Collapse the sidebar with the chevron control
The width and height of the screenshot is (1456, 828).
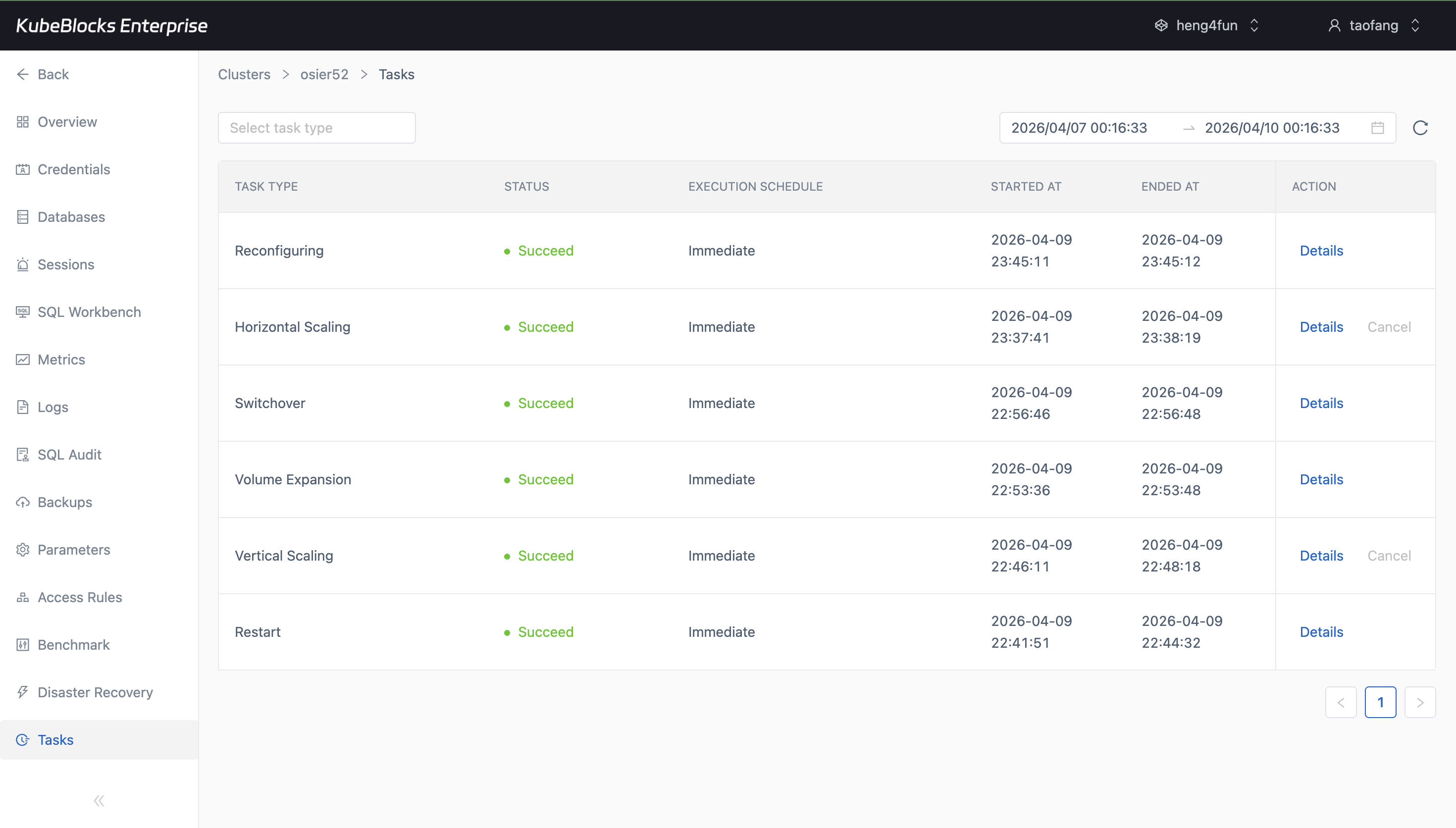coord(99,800)
